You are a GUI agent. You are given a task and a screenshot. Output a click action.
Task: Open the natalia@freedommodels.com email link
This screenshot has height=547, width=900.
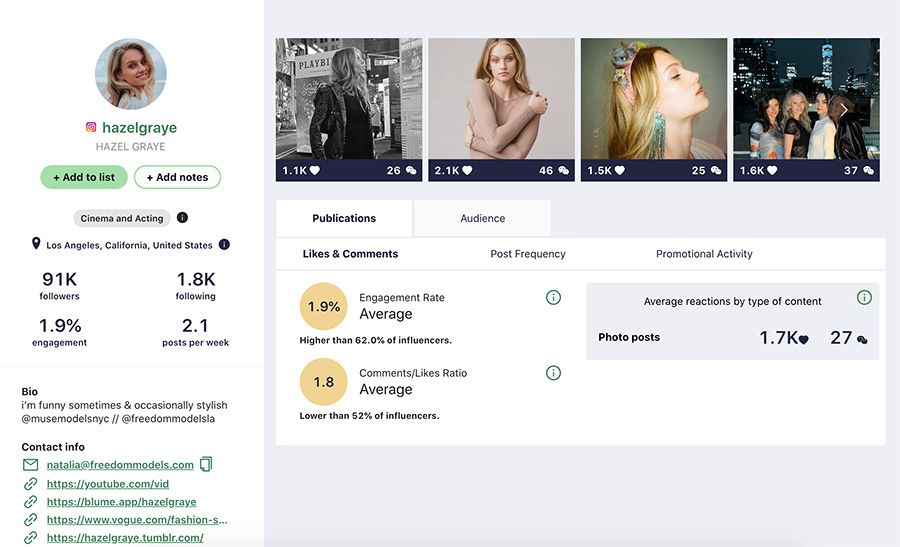tap(120, 465)
